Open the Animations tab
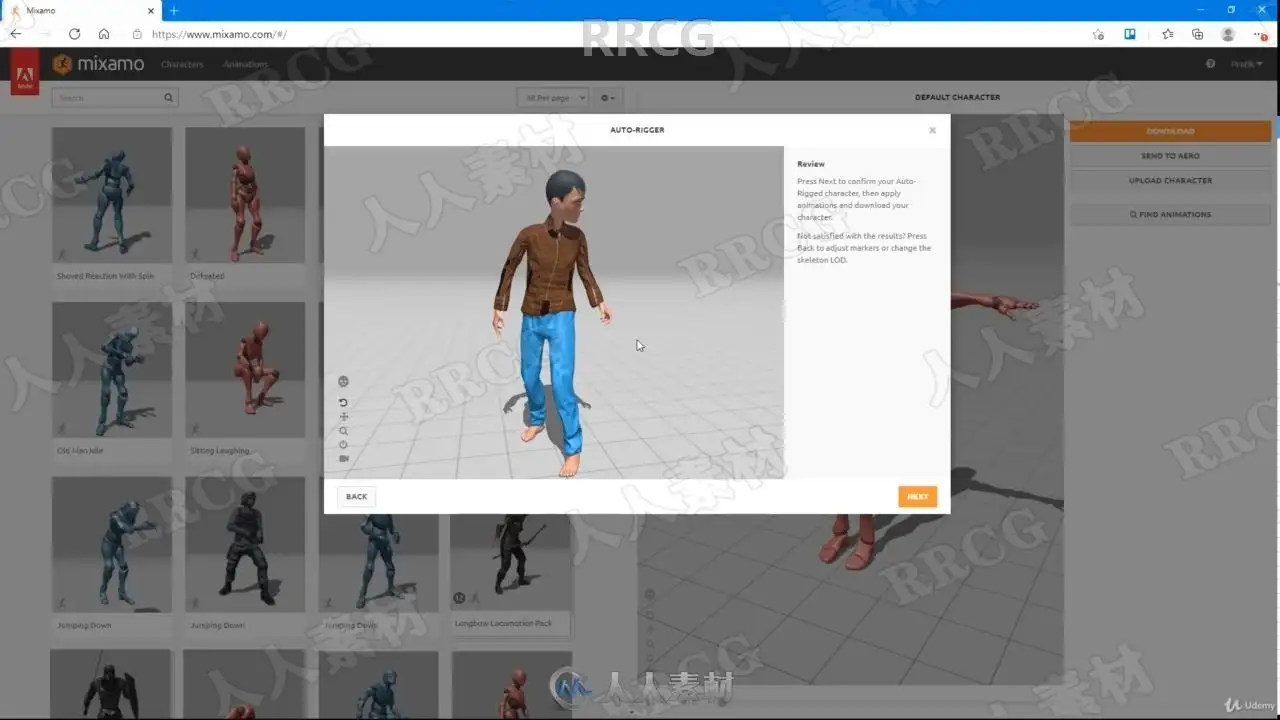The height and width of the screenshot is (720, 1280). (x=246, y=64)
